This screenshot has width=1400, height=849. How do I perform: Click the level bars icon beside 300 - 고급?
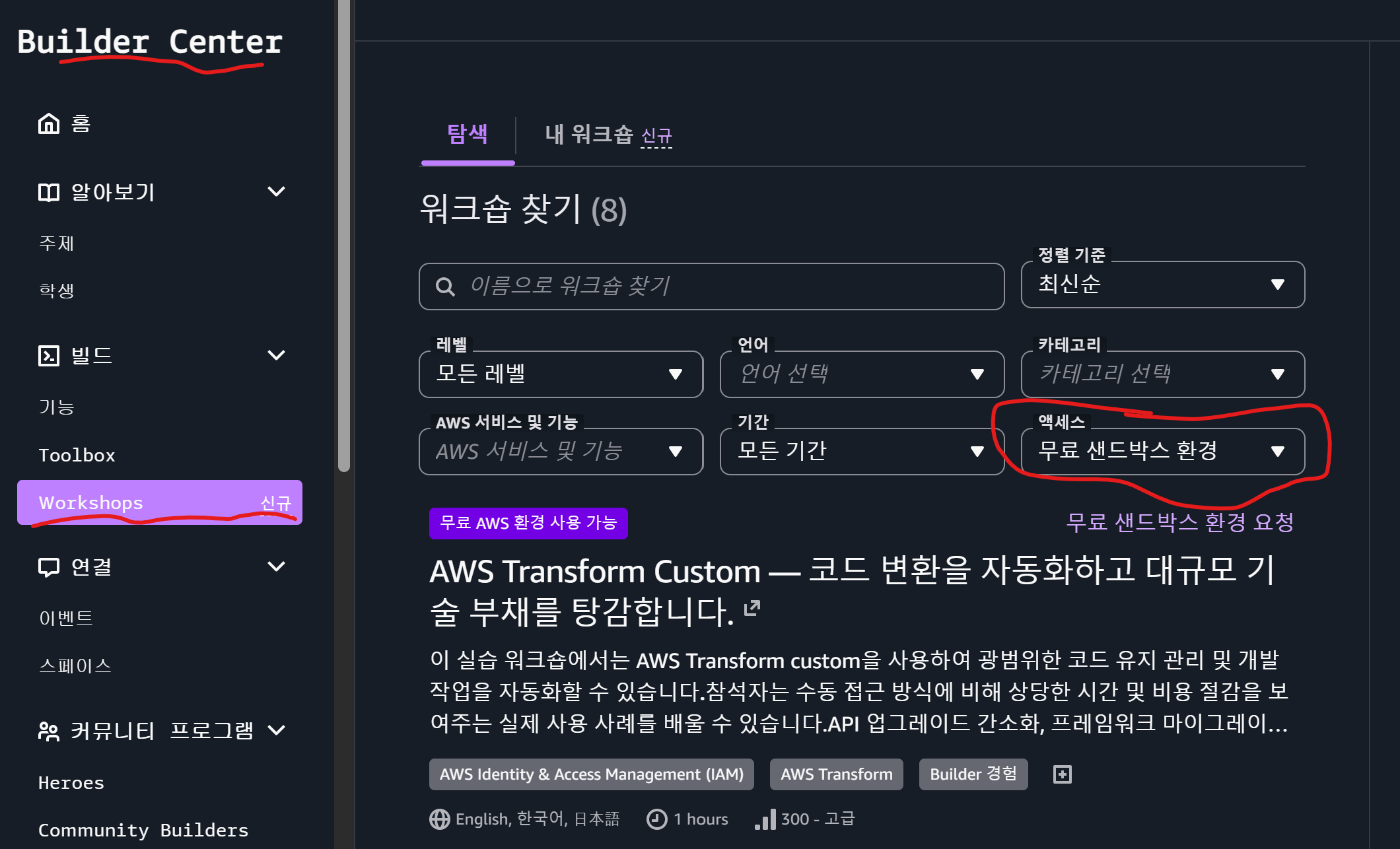(x=765, y=819)
